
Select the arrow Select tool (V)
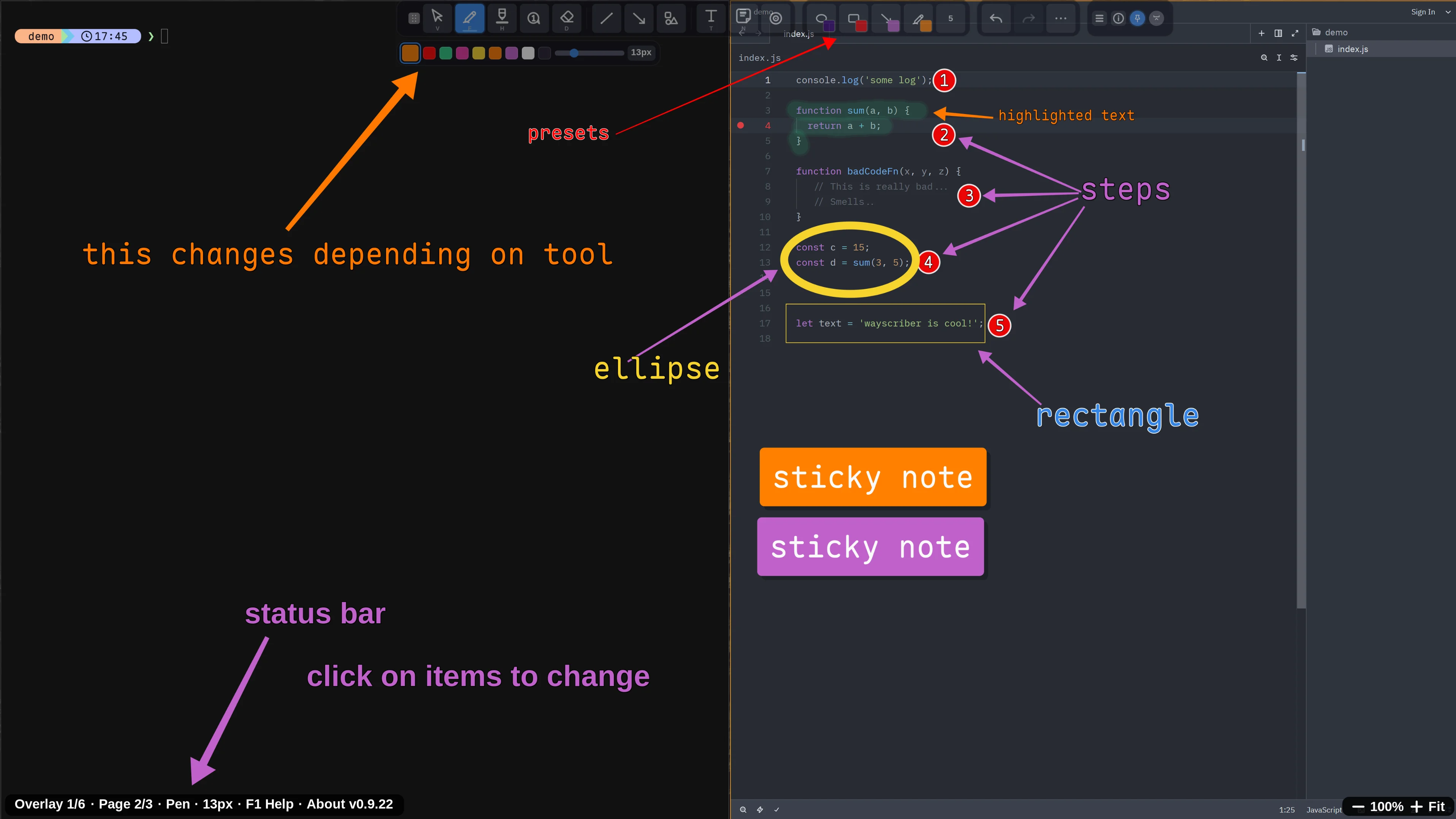pos(437,18)
